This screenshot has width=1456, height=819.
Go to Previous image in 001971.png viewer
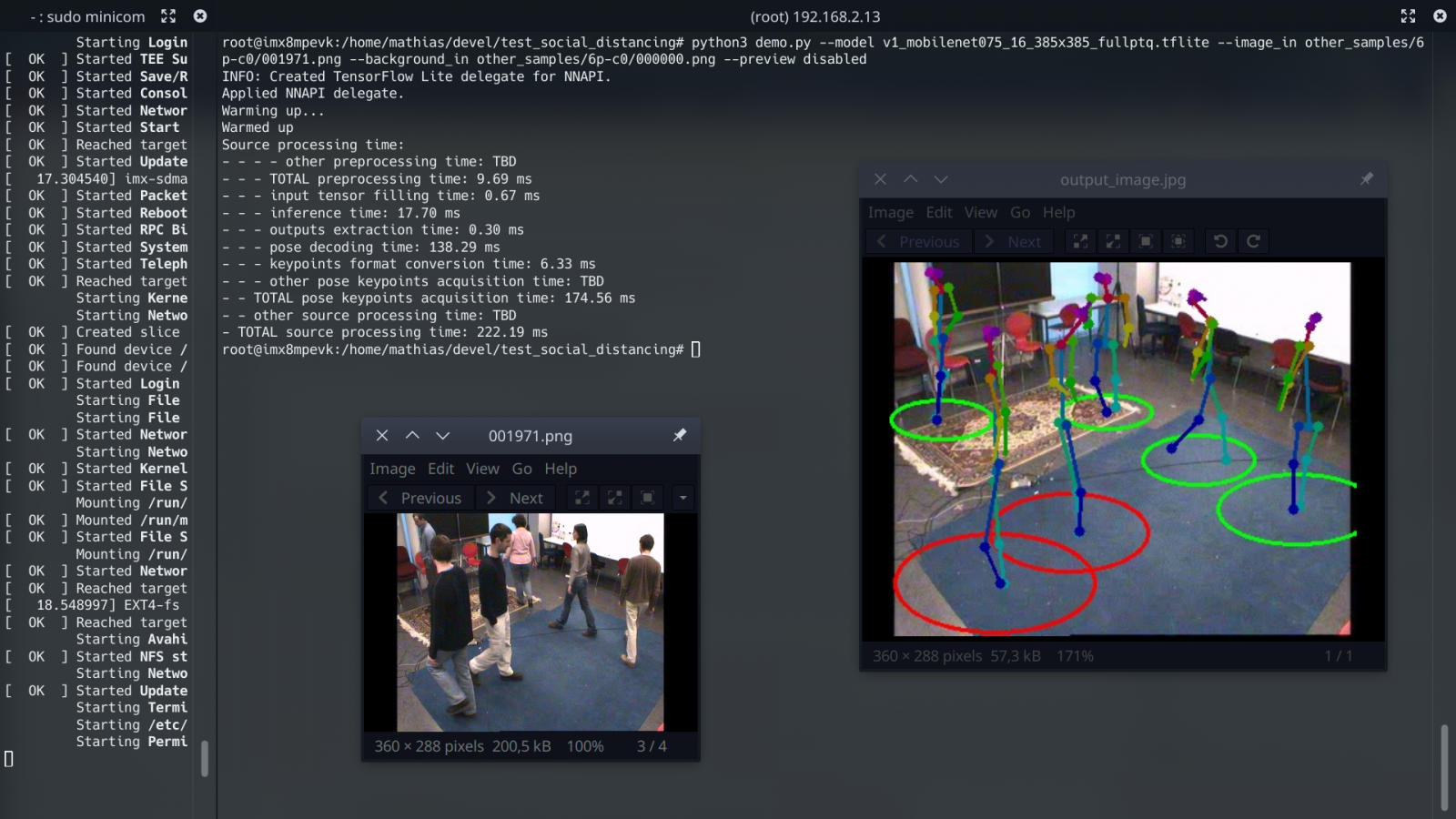click(x=420, y=498)
